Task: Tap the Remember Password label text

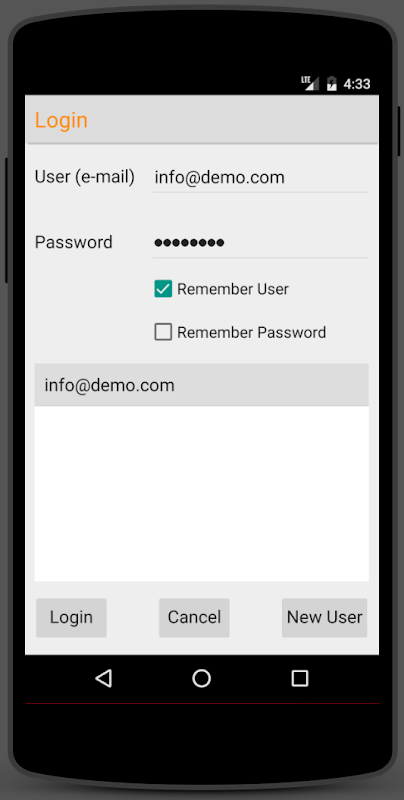Action: click(251, 333)
